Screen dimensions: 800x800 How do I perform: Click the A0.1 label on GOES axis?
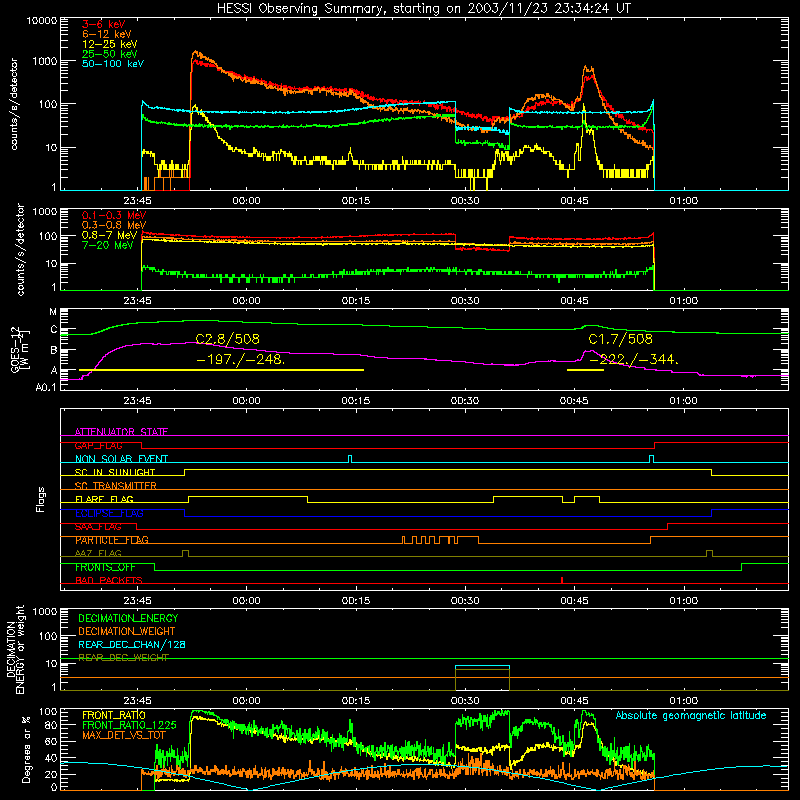pyautogui.click(x=46, y=387)
